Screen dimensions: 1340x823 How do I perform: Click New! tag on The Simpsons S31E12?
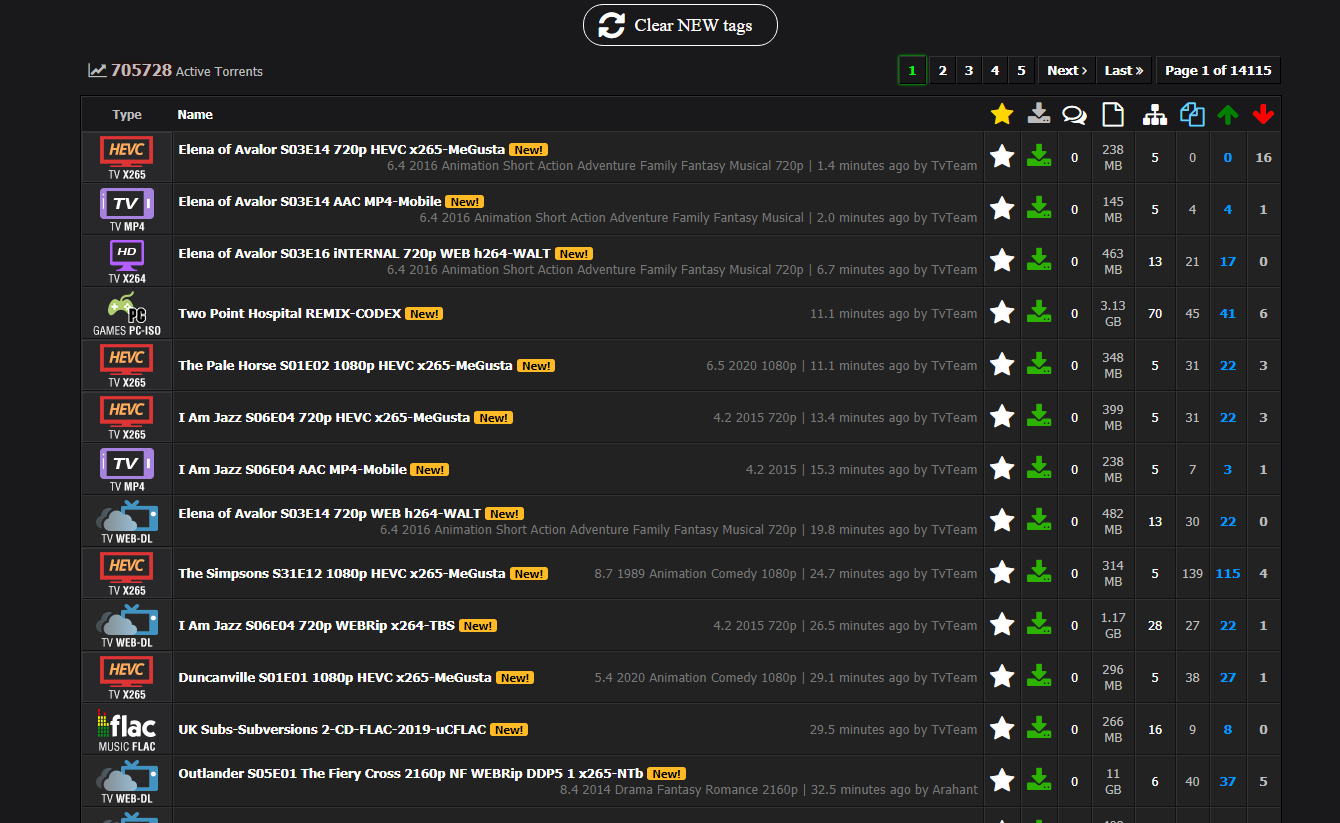click(x=528, y=574)
